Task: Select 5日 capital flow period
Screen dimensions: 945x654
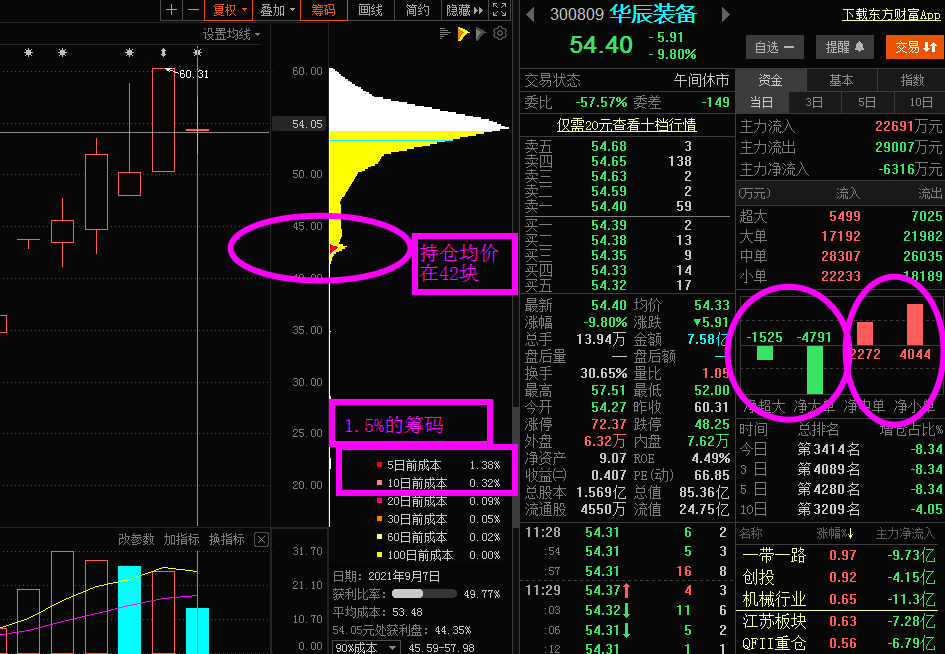Action: pyautogui.click(x=867, y=102)
